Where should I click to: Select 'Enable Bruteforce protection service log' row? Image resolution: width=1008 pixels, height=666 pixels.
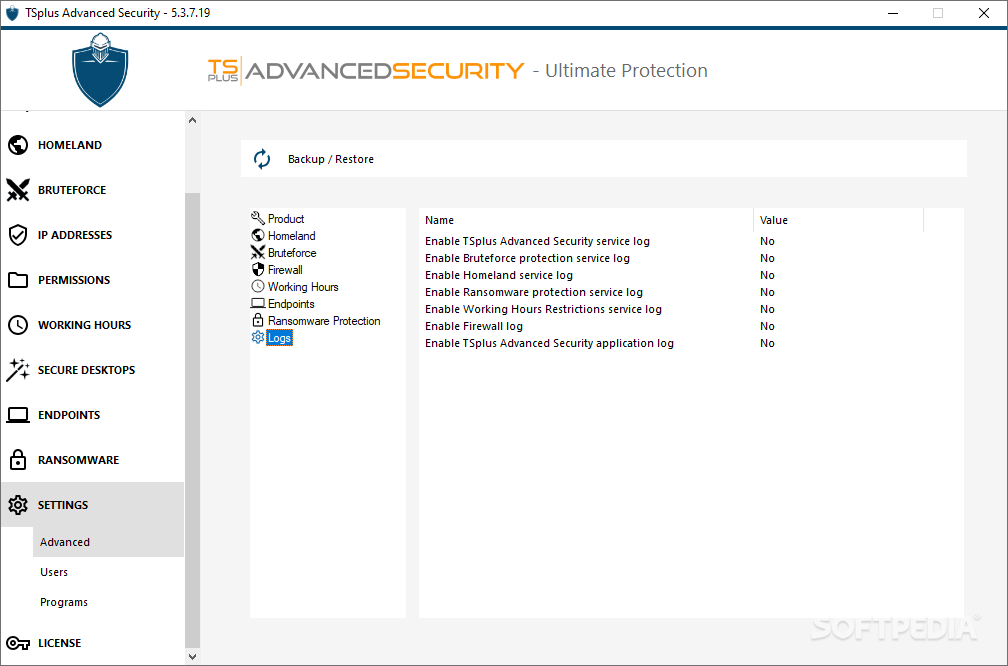point(691,258)
